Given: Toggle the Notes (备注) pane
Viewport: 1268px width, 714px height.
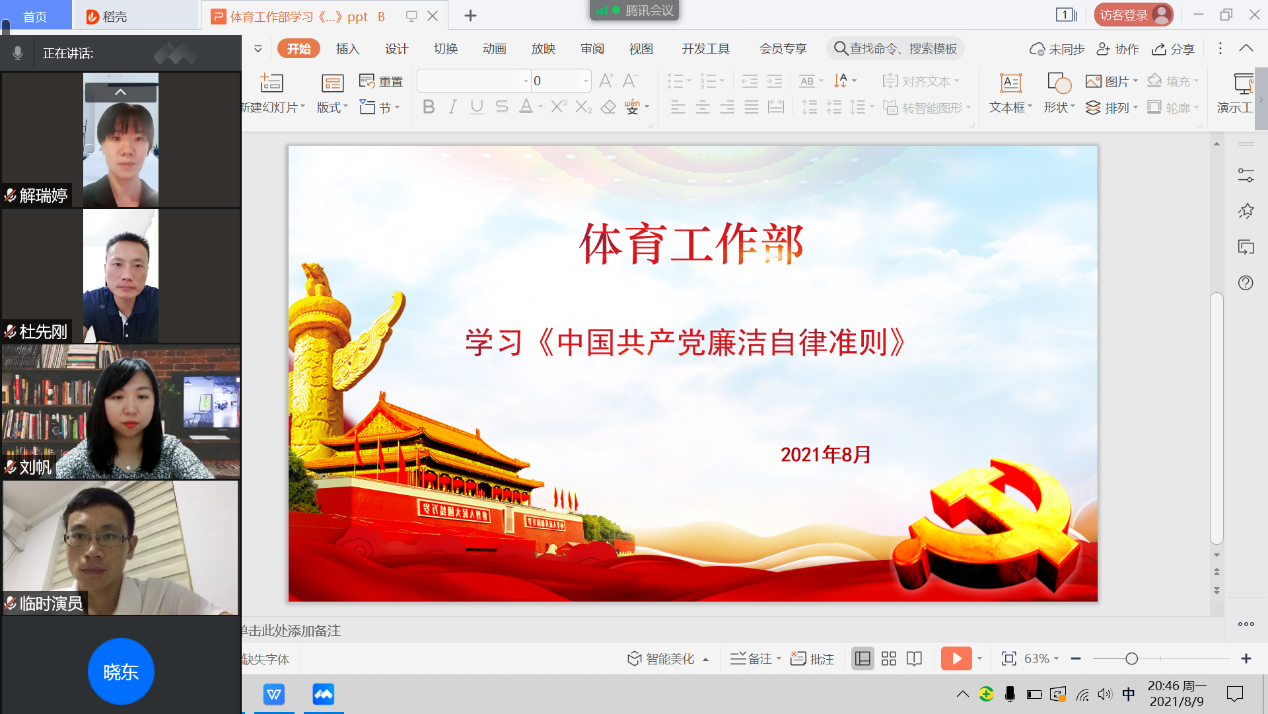Looking at the screenshot, I should 755,659.
